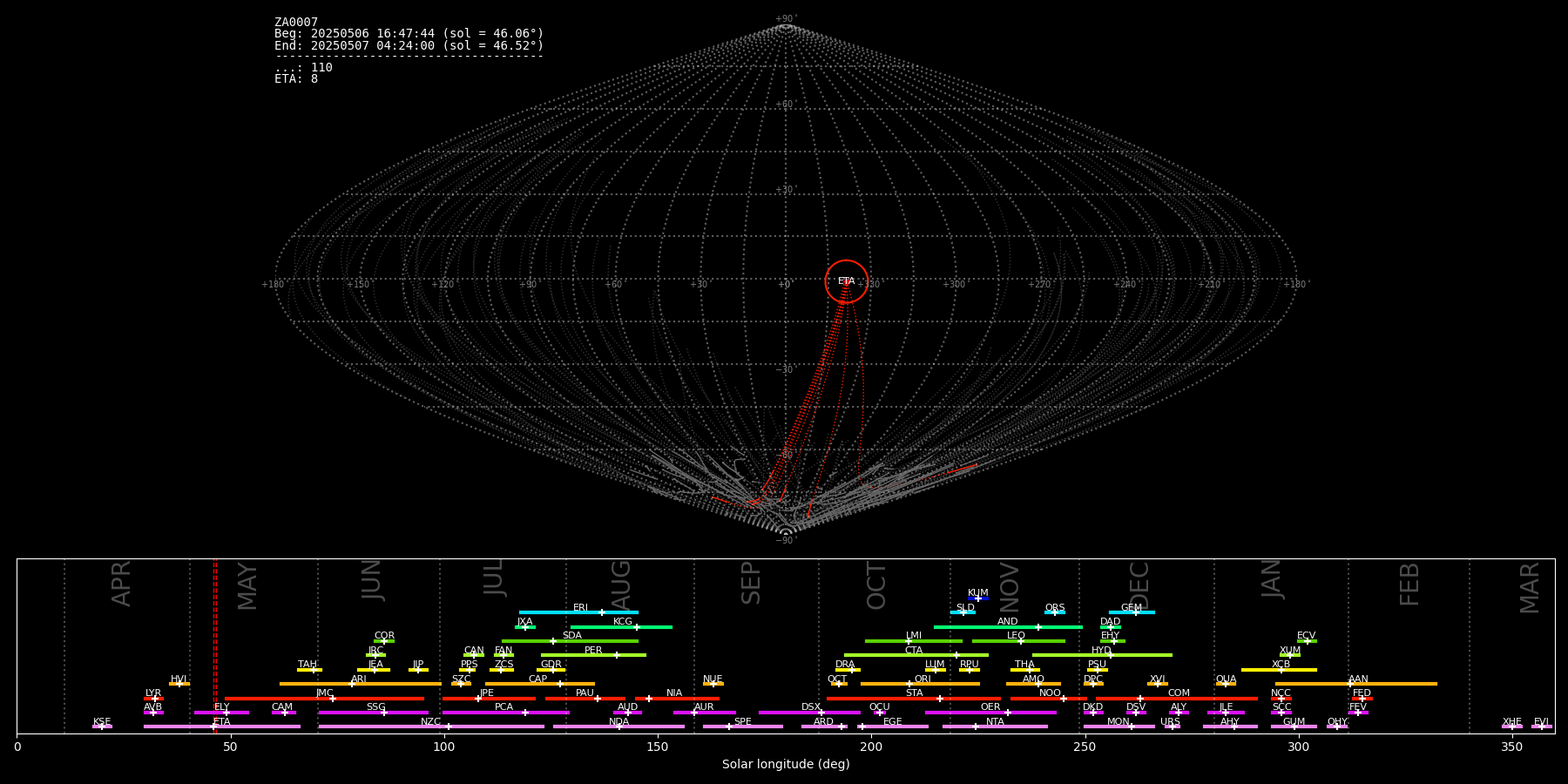Click the station ID text ZA0007

[x=296, y=23]
